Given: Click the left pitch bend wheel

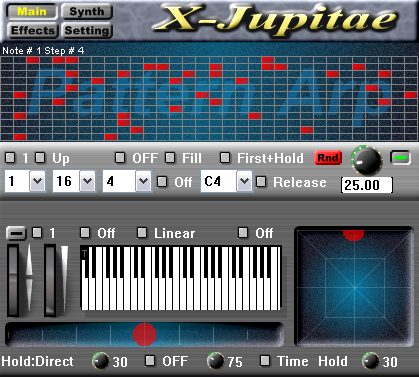Looking at the screenshot, I should [13, 280].
